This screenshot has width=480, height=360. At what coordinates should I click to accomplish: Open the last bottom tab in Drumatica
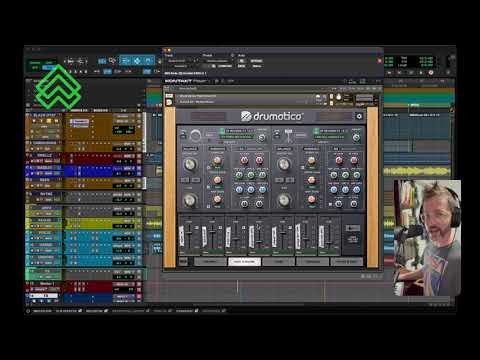(347, 262)
